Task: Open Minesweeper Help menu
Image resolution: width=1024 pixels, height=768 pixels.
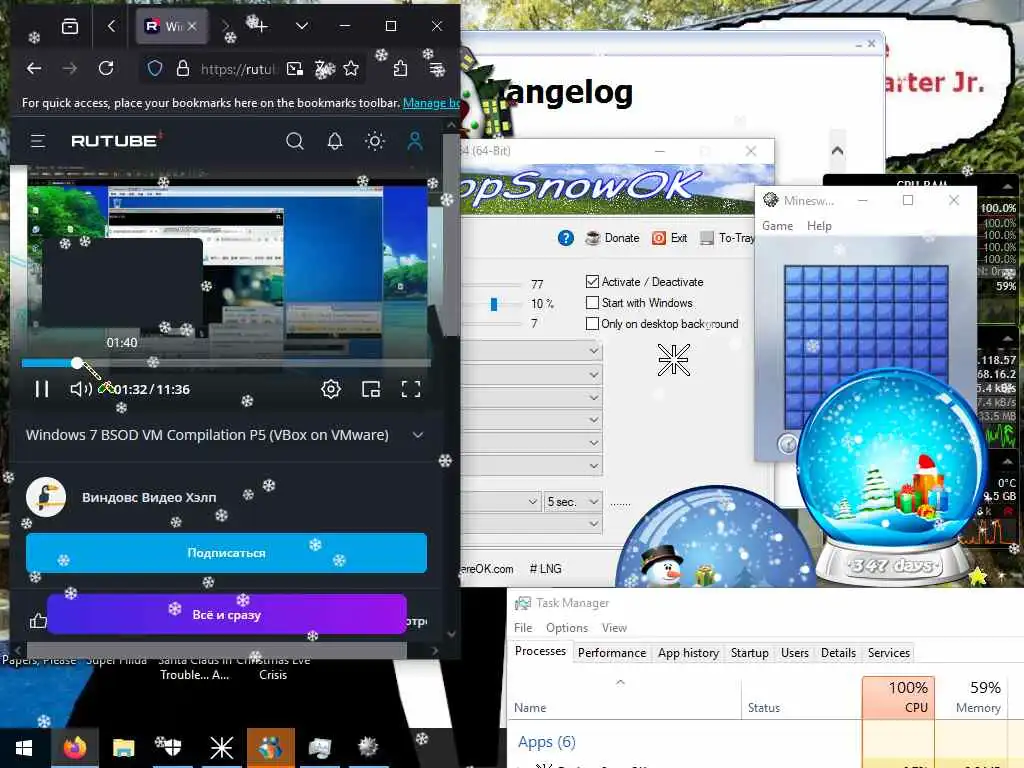Action: (819, 225)
